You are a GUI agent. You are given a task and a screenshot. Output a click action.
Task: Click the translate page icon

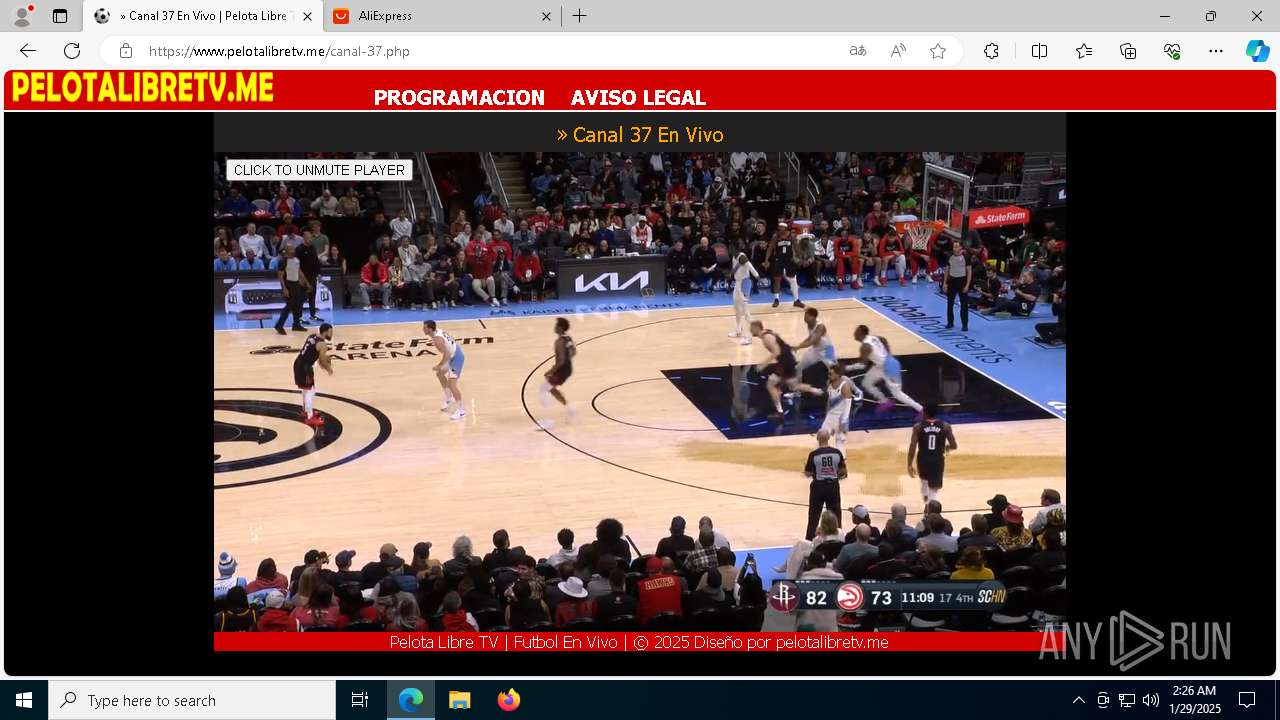click(x=858, y=51)
